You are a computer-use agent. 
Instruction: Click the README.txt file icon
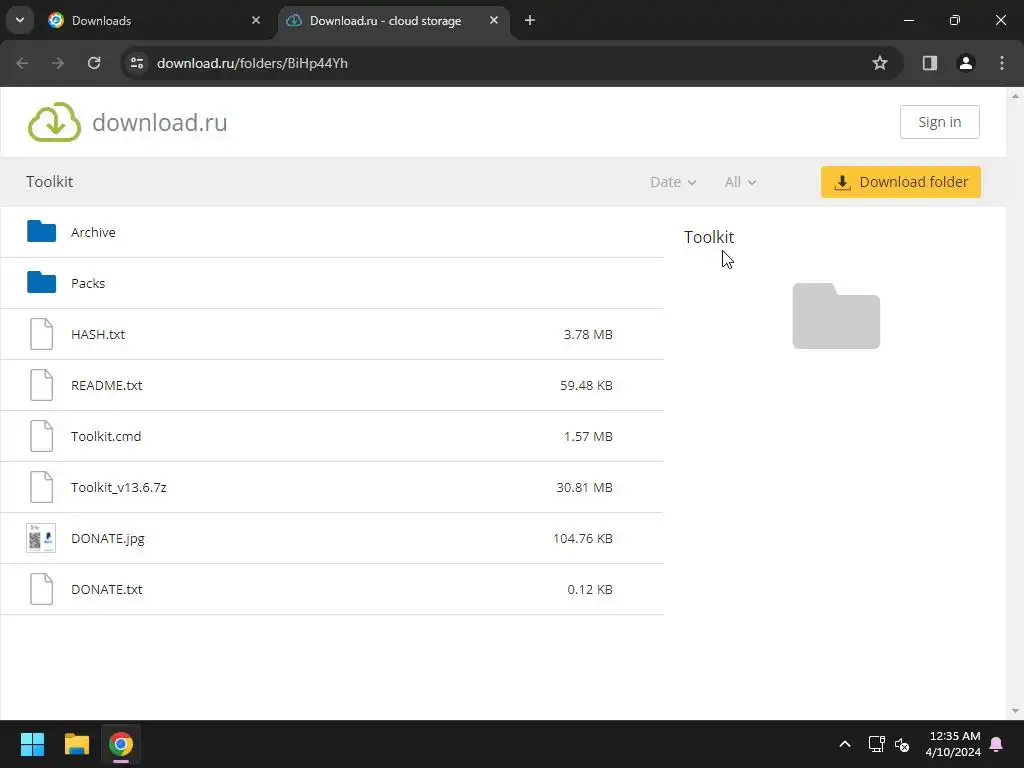click(41, 385)
